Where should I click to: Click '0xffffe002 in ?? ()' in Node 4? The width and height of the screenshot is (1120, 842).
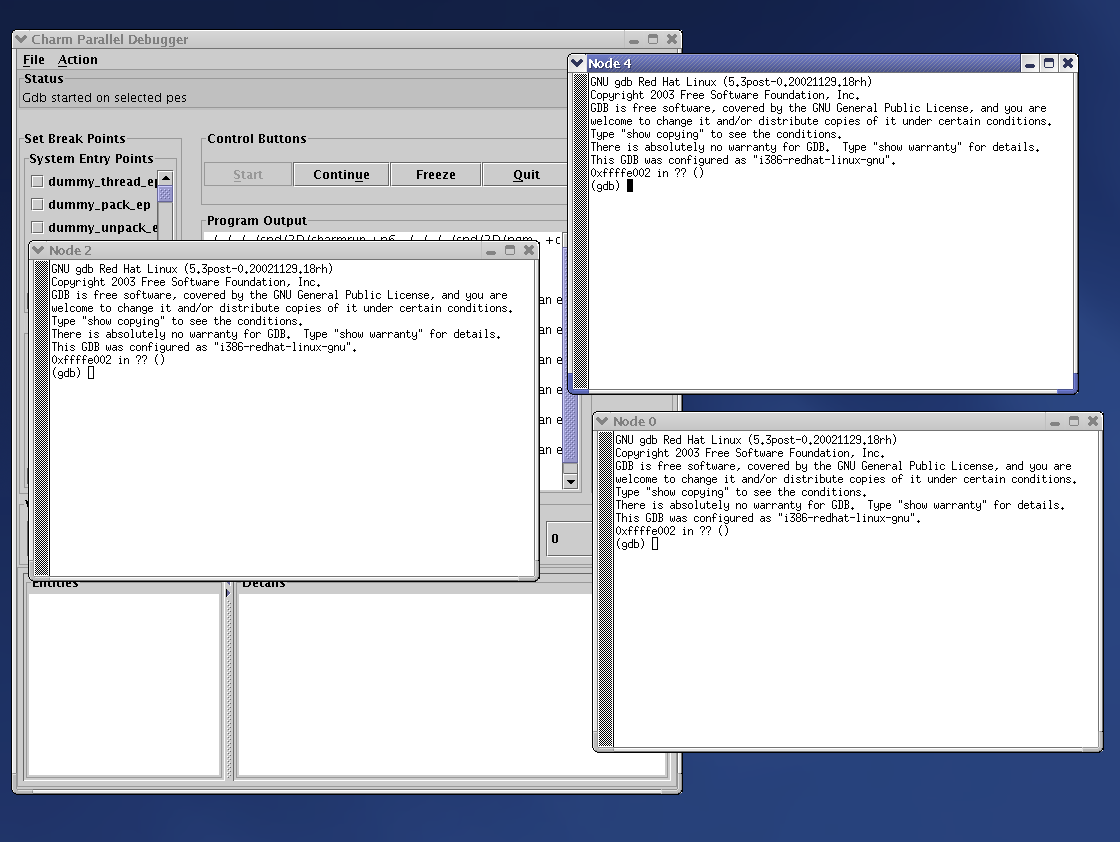tap(647, 173)
